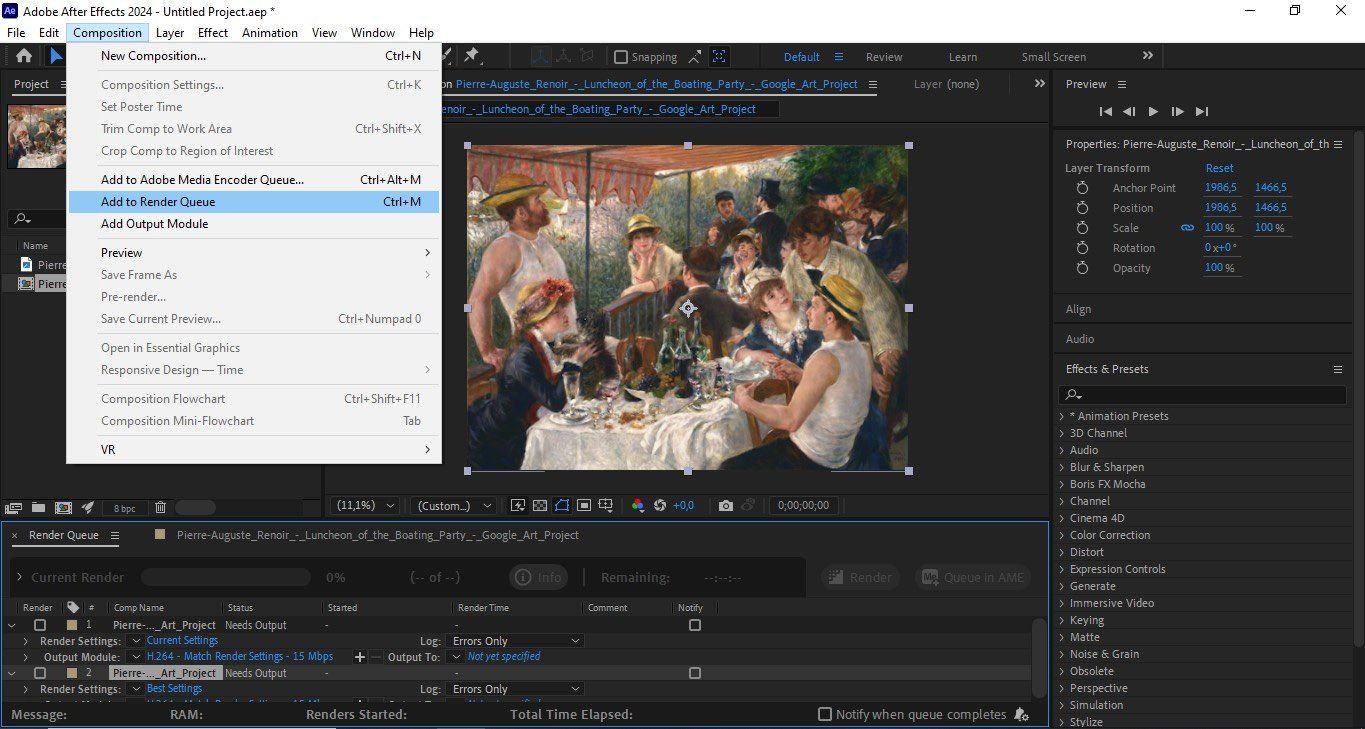
Task: Open Channel and Color Management settings icon
Action: pos(638,506)
